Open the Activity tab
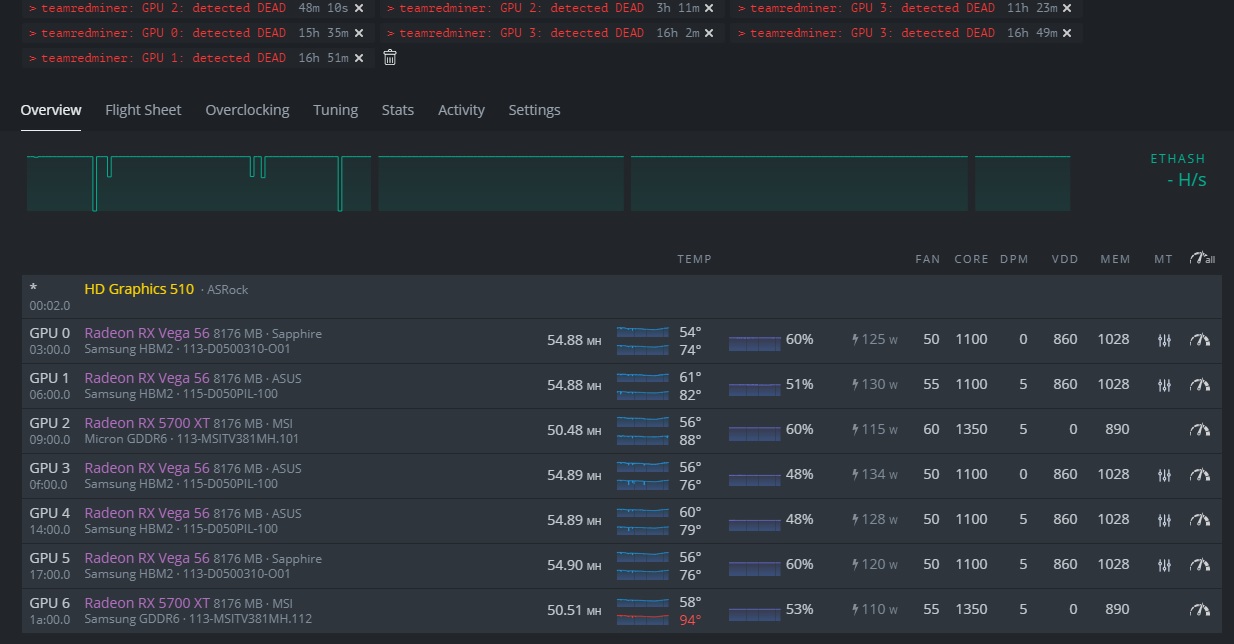Viewport: 1234px width, 644px height. [461, 110]
